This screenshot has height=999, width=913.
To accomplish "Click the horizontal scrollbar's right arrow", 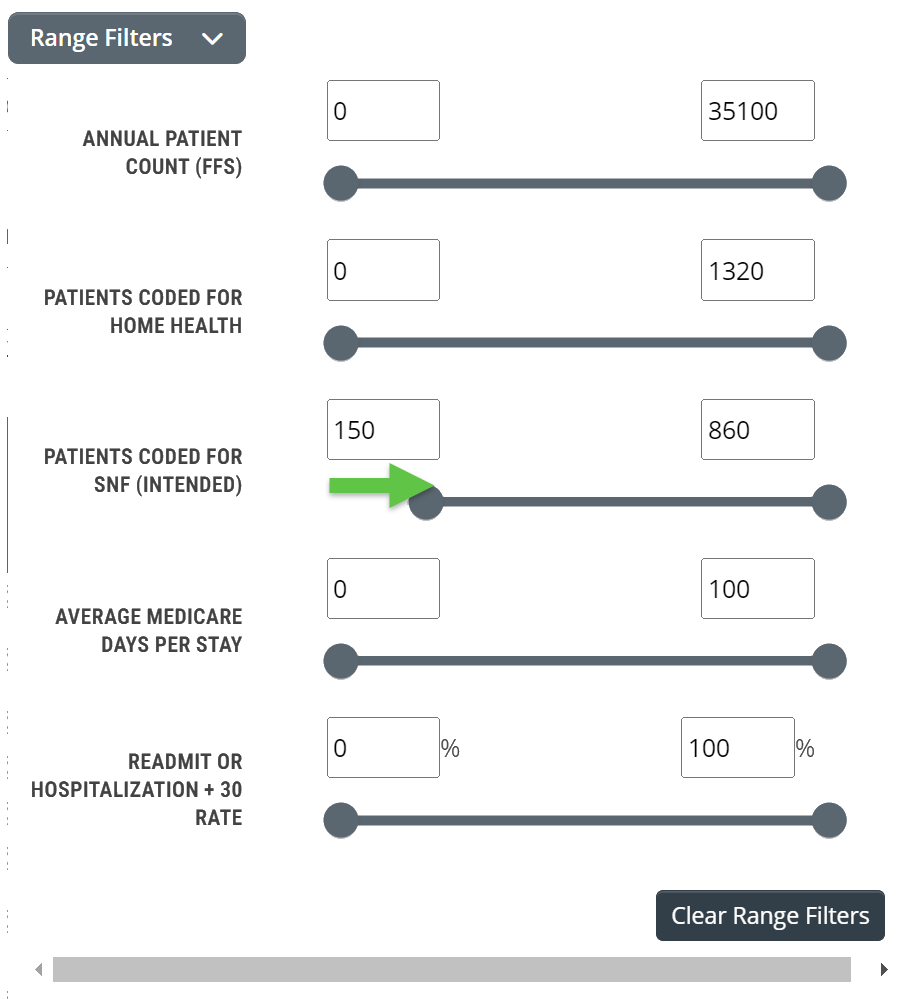I will click(x=884, y=970).
